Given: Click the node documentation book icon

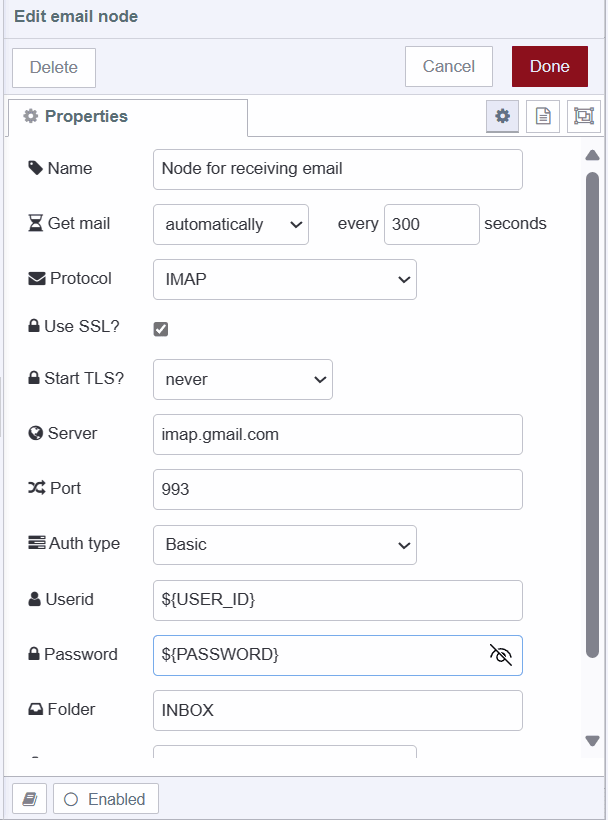Looking at the screenshot, I should click(29, 798).
